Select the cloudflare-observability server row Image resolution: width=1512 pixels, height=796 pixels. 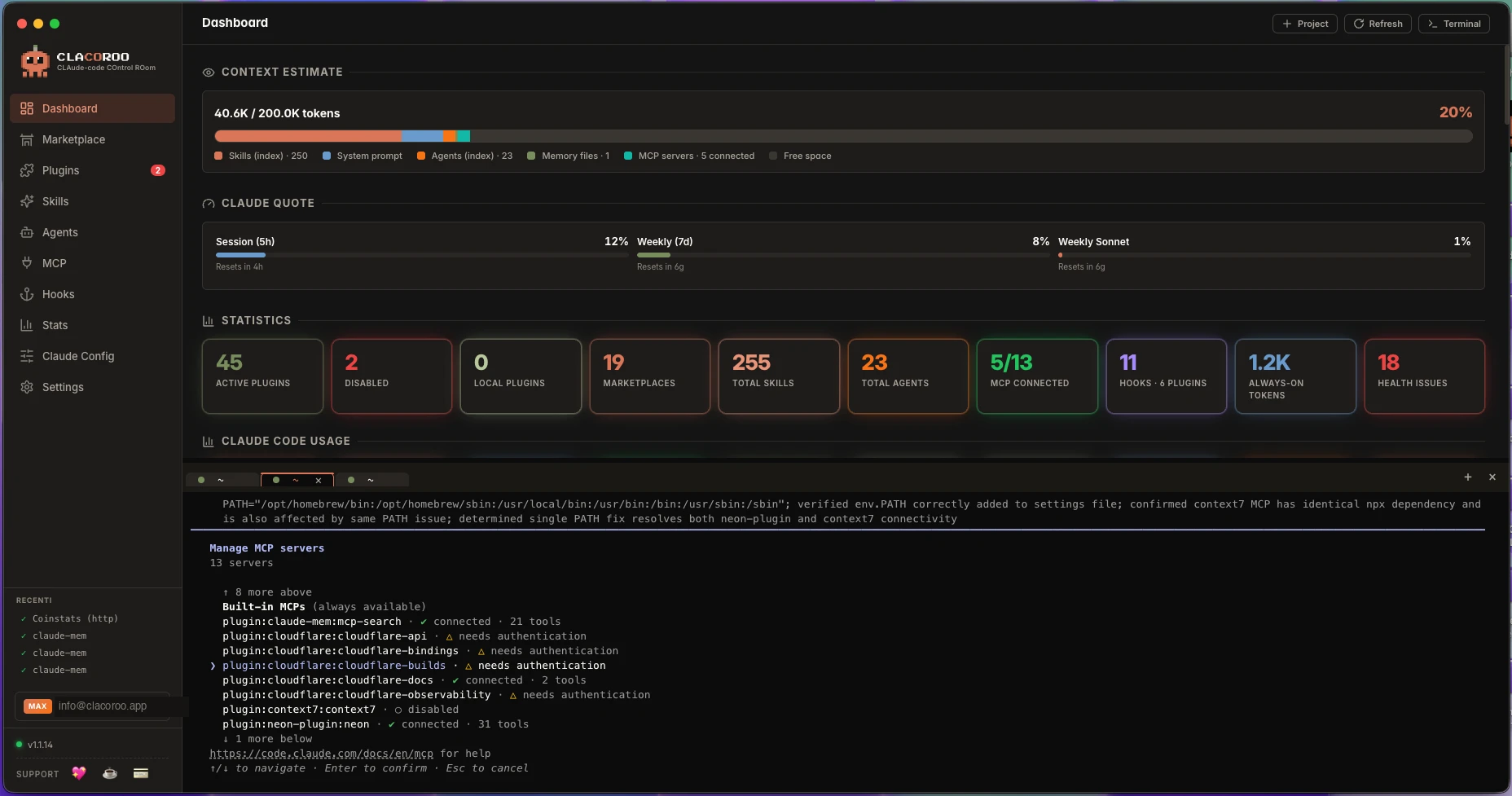pos(437,695)
